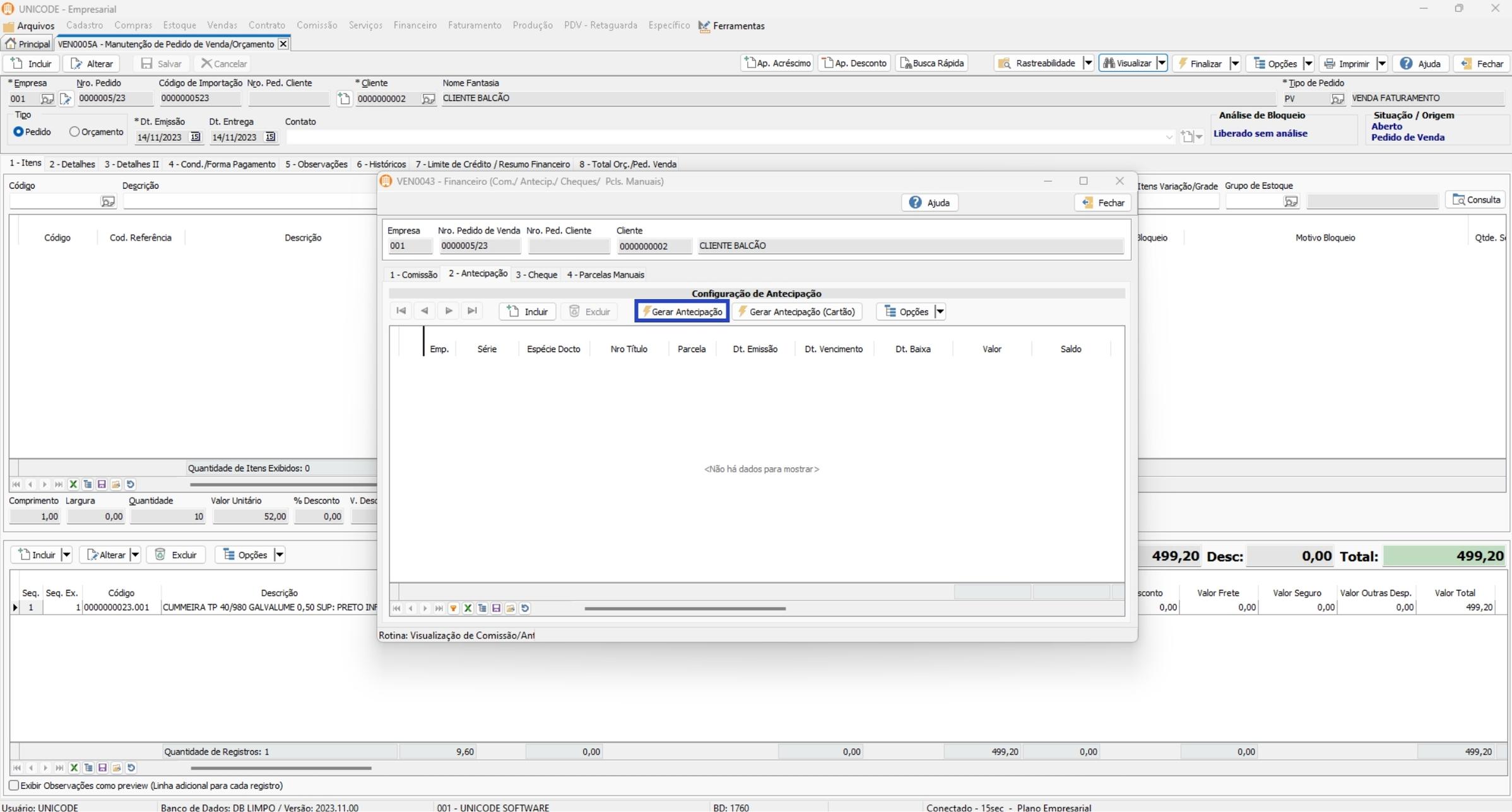The image size is (1512, 812).
Task: Click the Busca Rápida button
Action: (931, 63)
